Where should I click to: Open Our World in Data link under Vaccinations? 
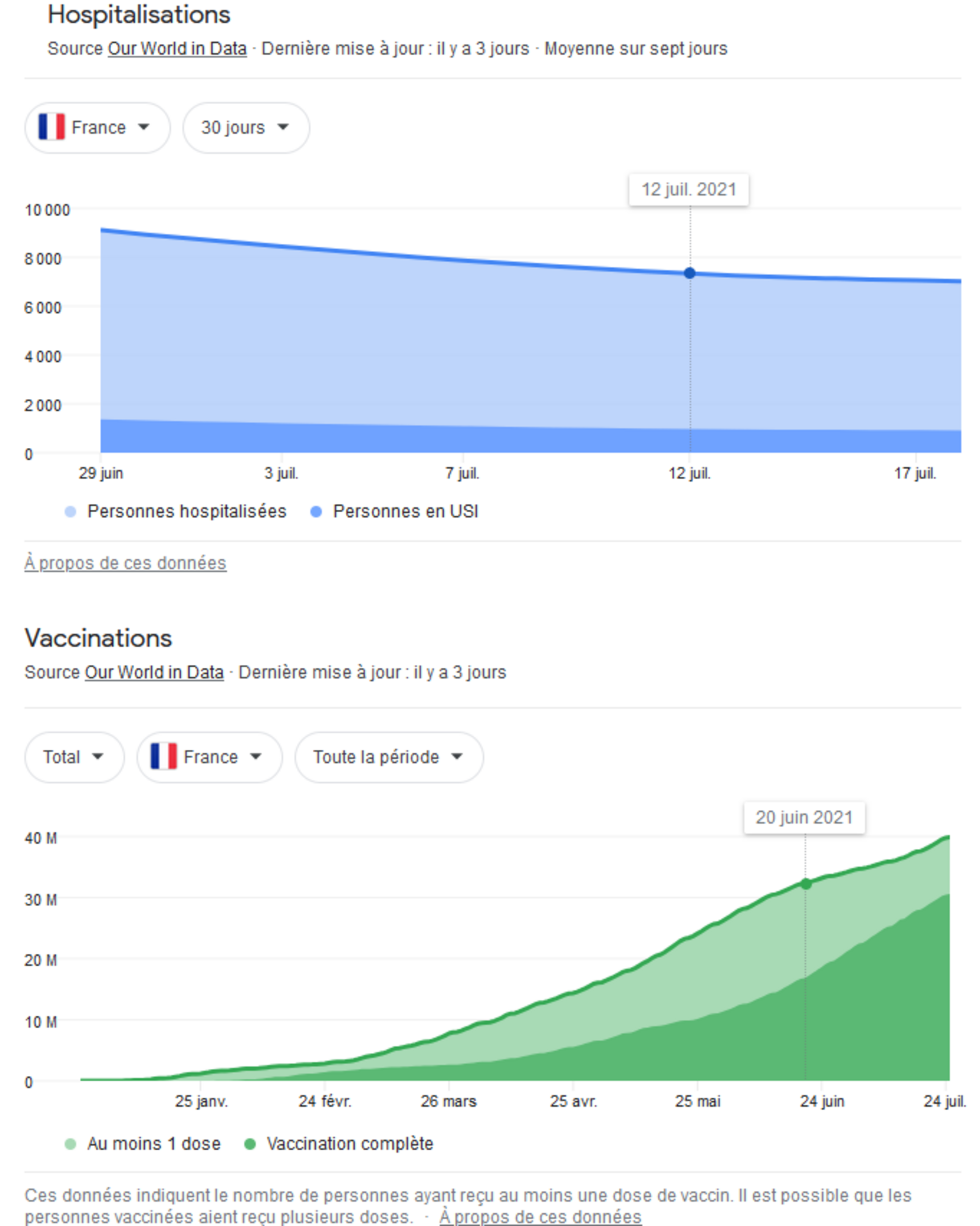click(x=154, y=672)
